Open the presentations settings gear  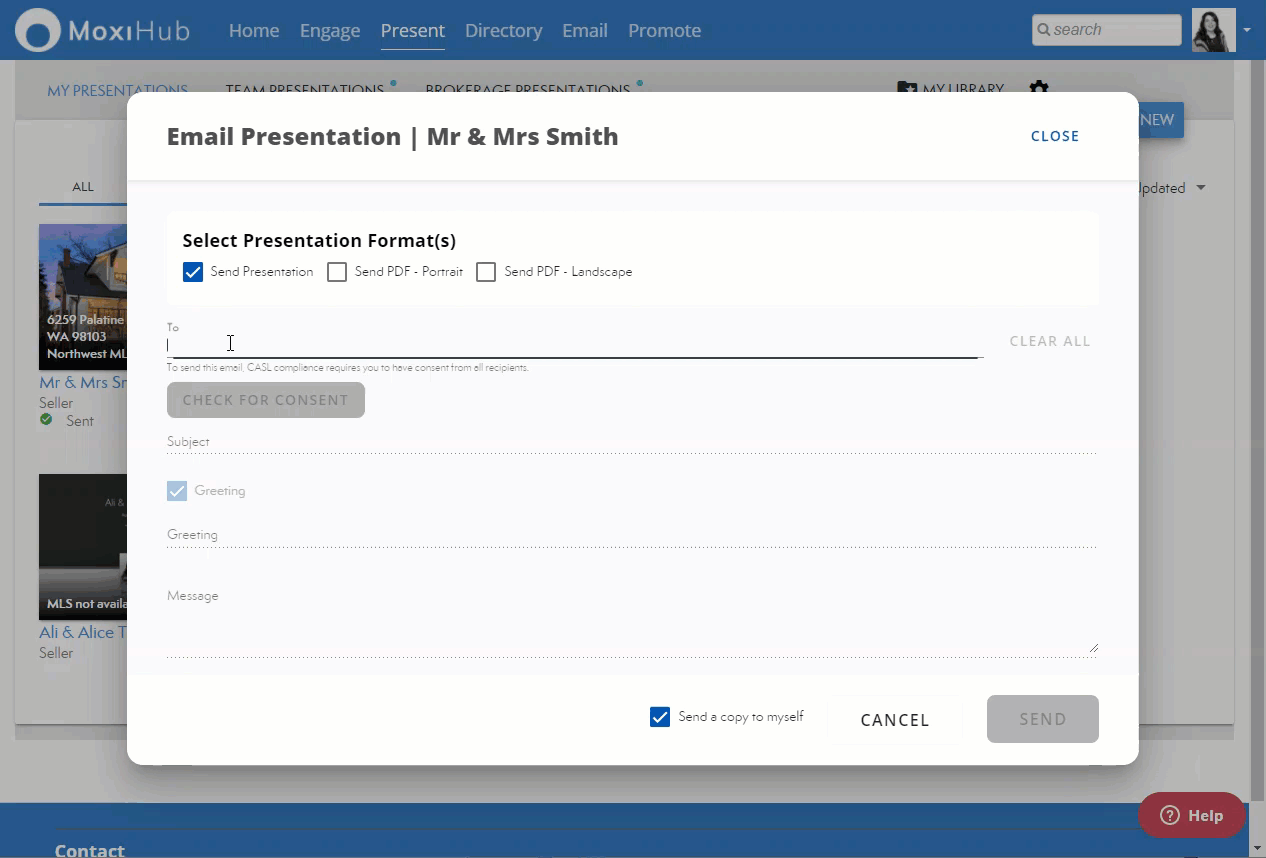click(1039, 89)
